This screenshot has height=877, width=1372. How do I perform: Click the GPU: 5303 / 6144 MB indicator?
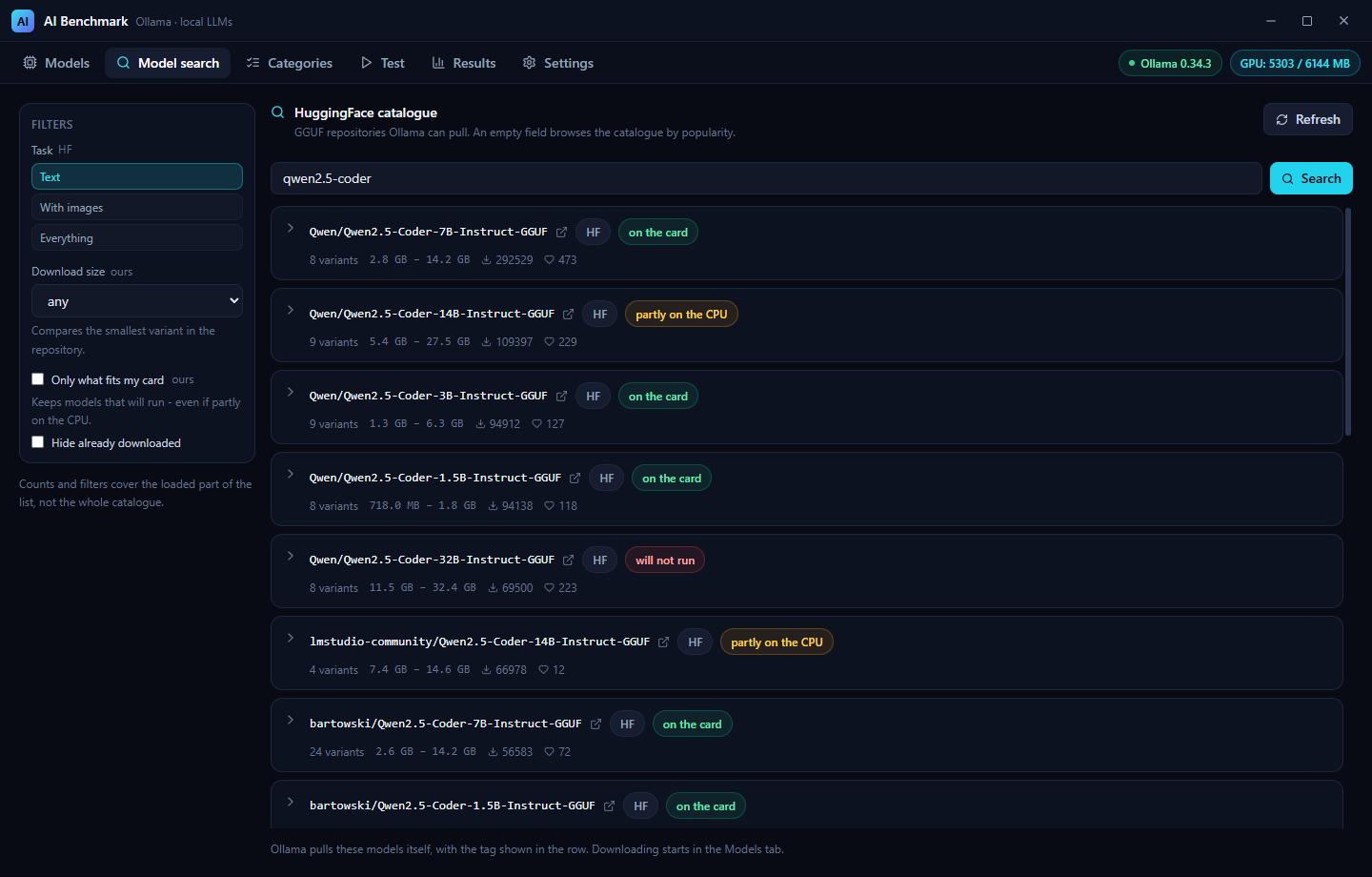(1295, 64)
